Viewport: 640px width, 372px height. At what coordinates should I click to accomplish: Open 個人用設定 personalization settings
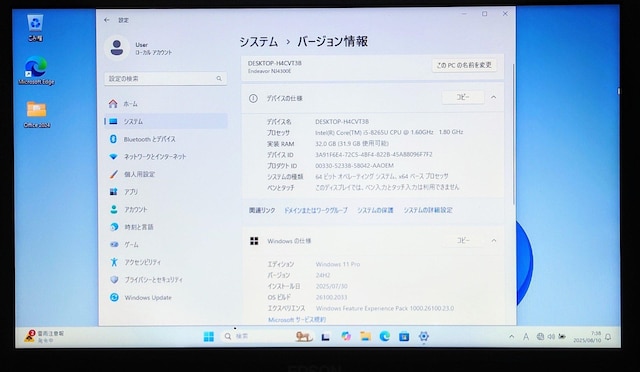point(165,174)
